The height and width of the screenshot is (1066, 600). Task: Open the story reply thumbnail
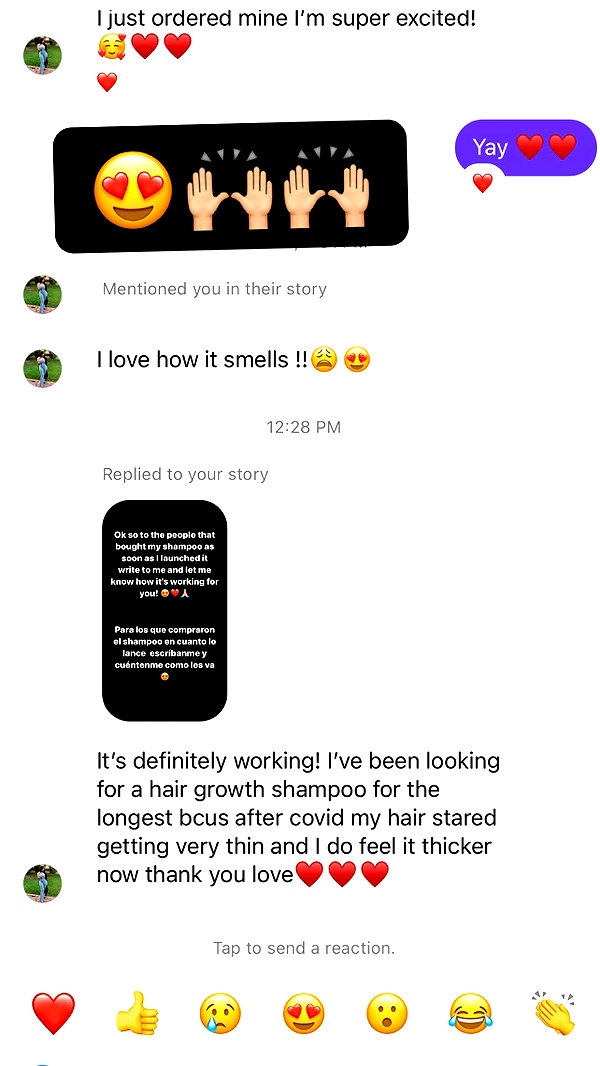point(164,611)
